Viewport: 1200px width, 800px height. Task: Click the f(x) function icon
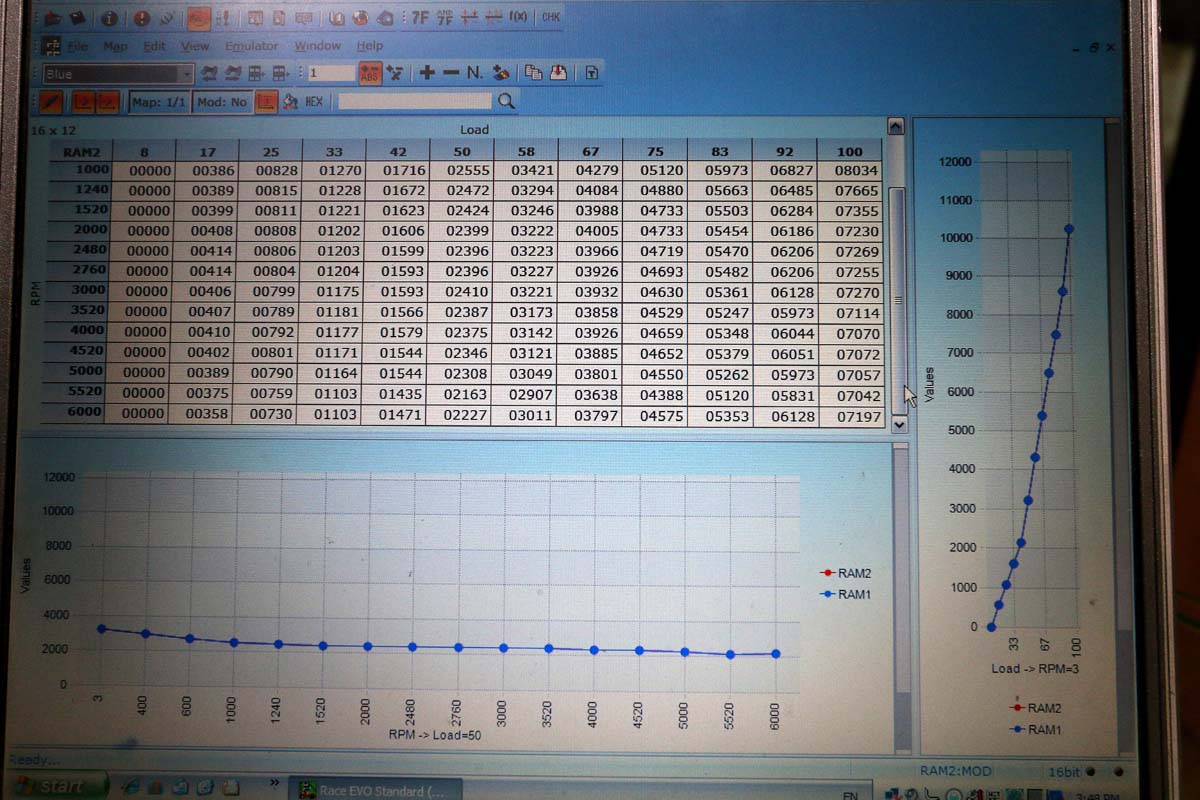tap(518, 17)
